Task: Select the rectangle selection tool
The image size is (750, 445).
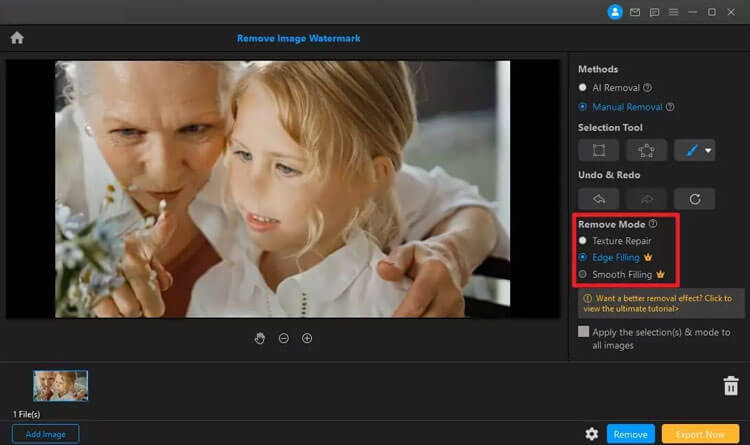Action: pyautogui.click(x=598, y=150)
